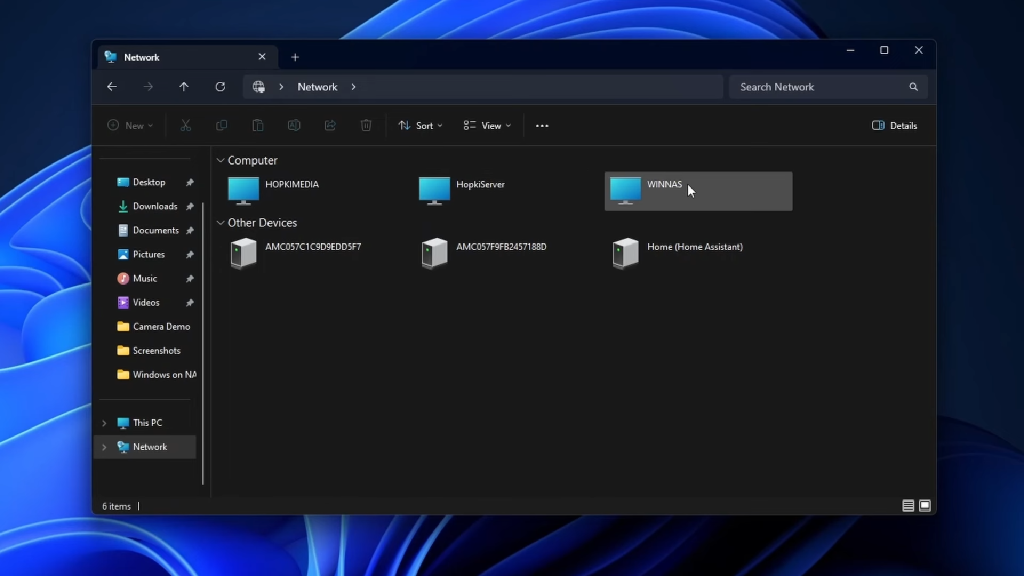Open the See more menu

(542, 125)
